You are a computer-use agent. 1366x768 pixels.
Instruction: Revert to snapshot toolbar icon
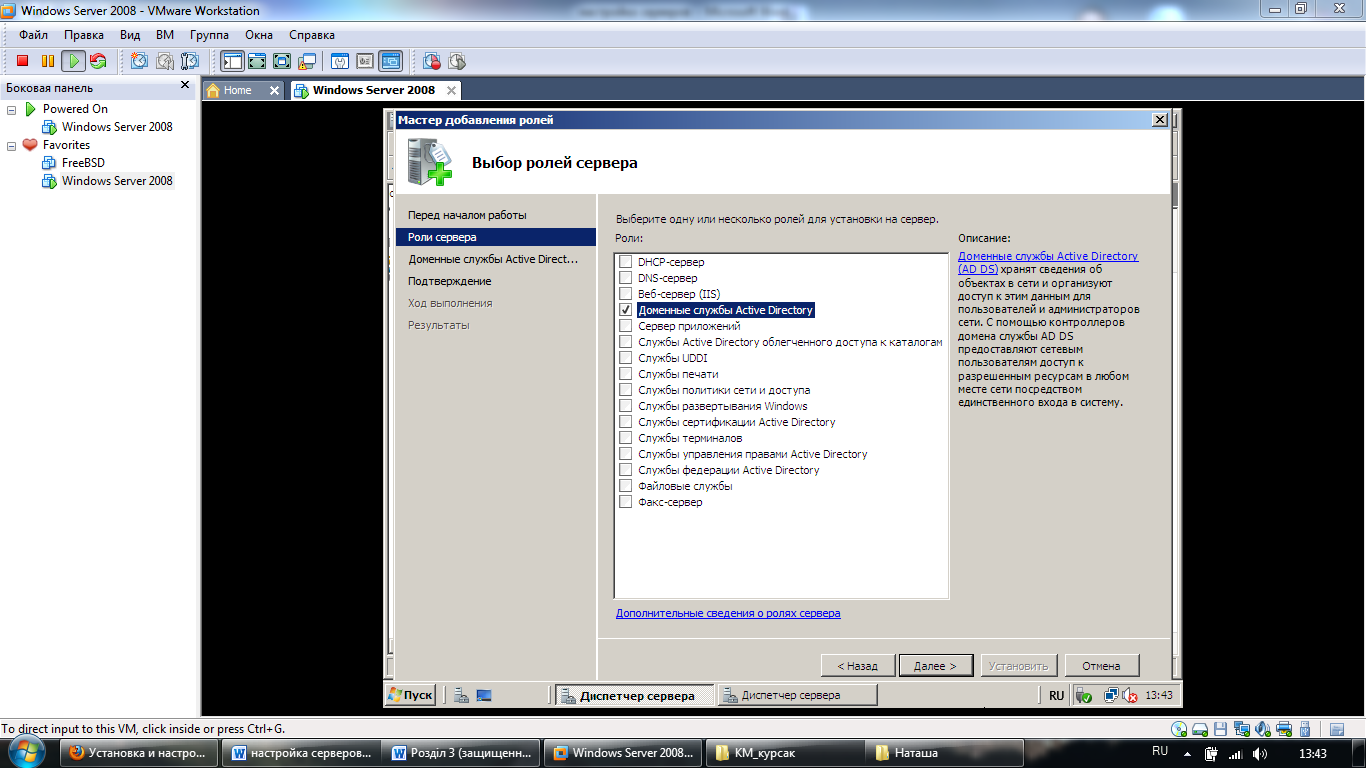point(164,61)
